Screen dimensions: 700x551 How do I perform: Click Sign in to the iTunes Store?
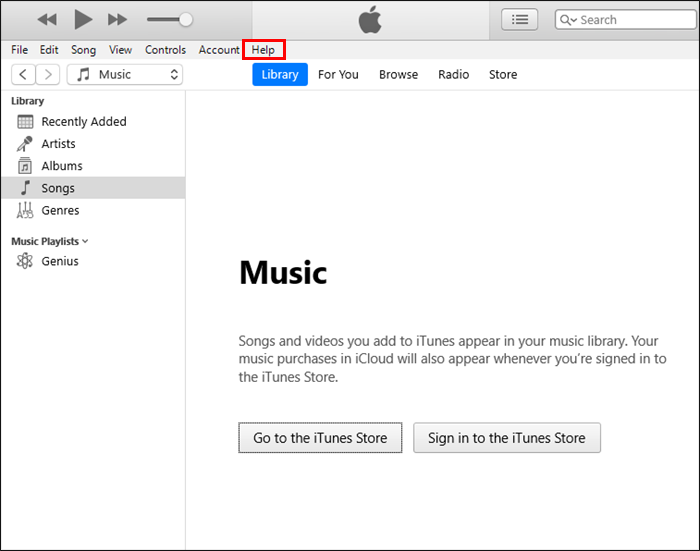507,438
